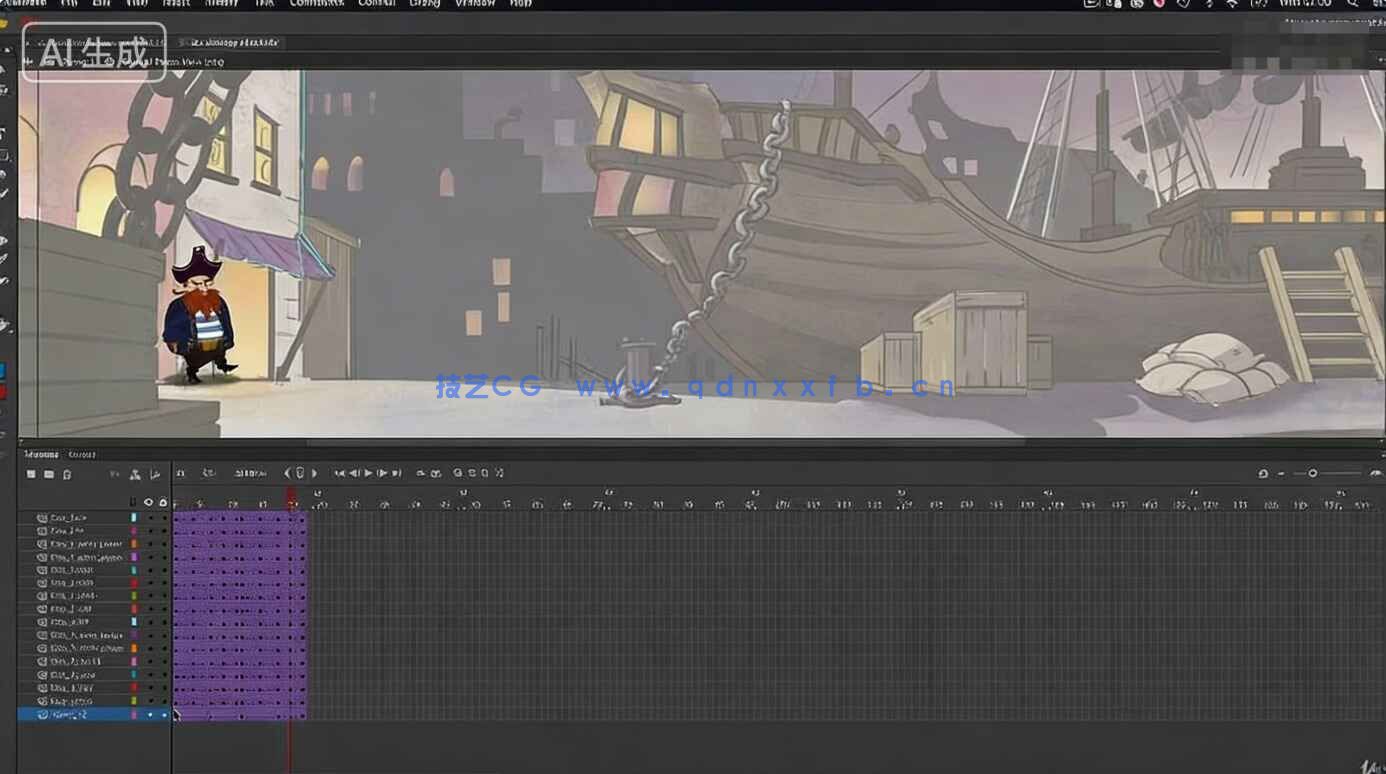Image resolution: width=1386 pixels, height=774 pixels.
Task: Click the Play button in the timeline toolbar
Action: (x=368, y=473)
